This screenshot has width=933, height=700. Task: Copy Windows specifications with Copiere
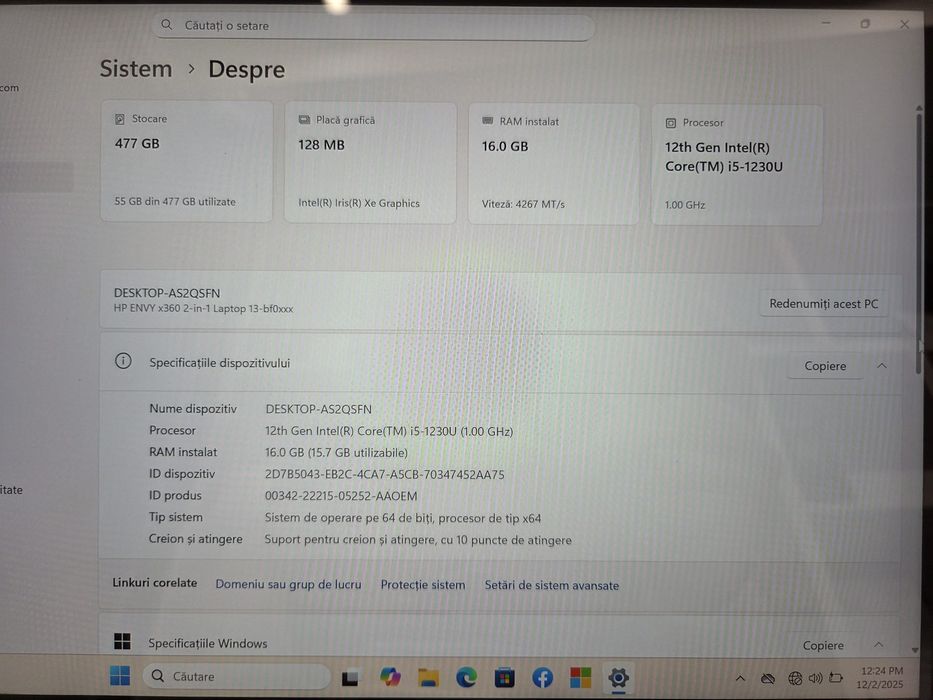click(x=823, y=645)
